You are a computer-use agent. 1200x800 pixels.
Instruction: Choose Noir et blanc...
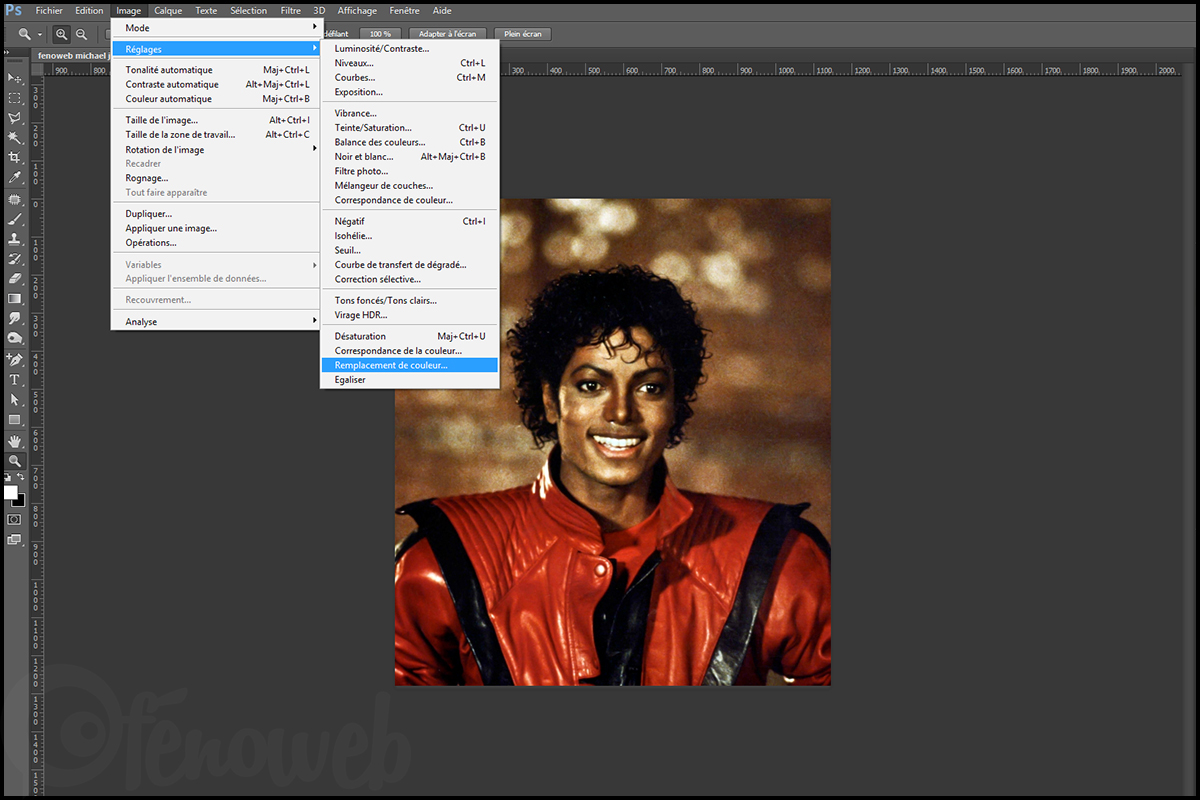click(409, 157)
